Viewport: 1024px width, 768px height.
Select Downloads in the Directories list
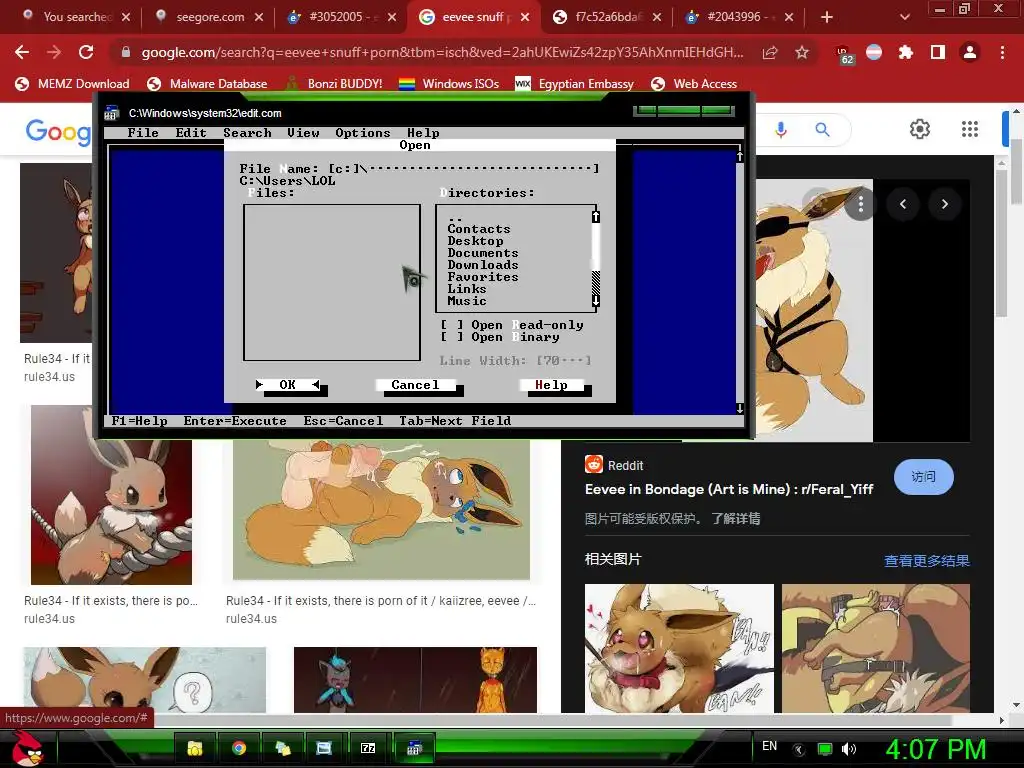pos(483,265)
